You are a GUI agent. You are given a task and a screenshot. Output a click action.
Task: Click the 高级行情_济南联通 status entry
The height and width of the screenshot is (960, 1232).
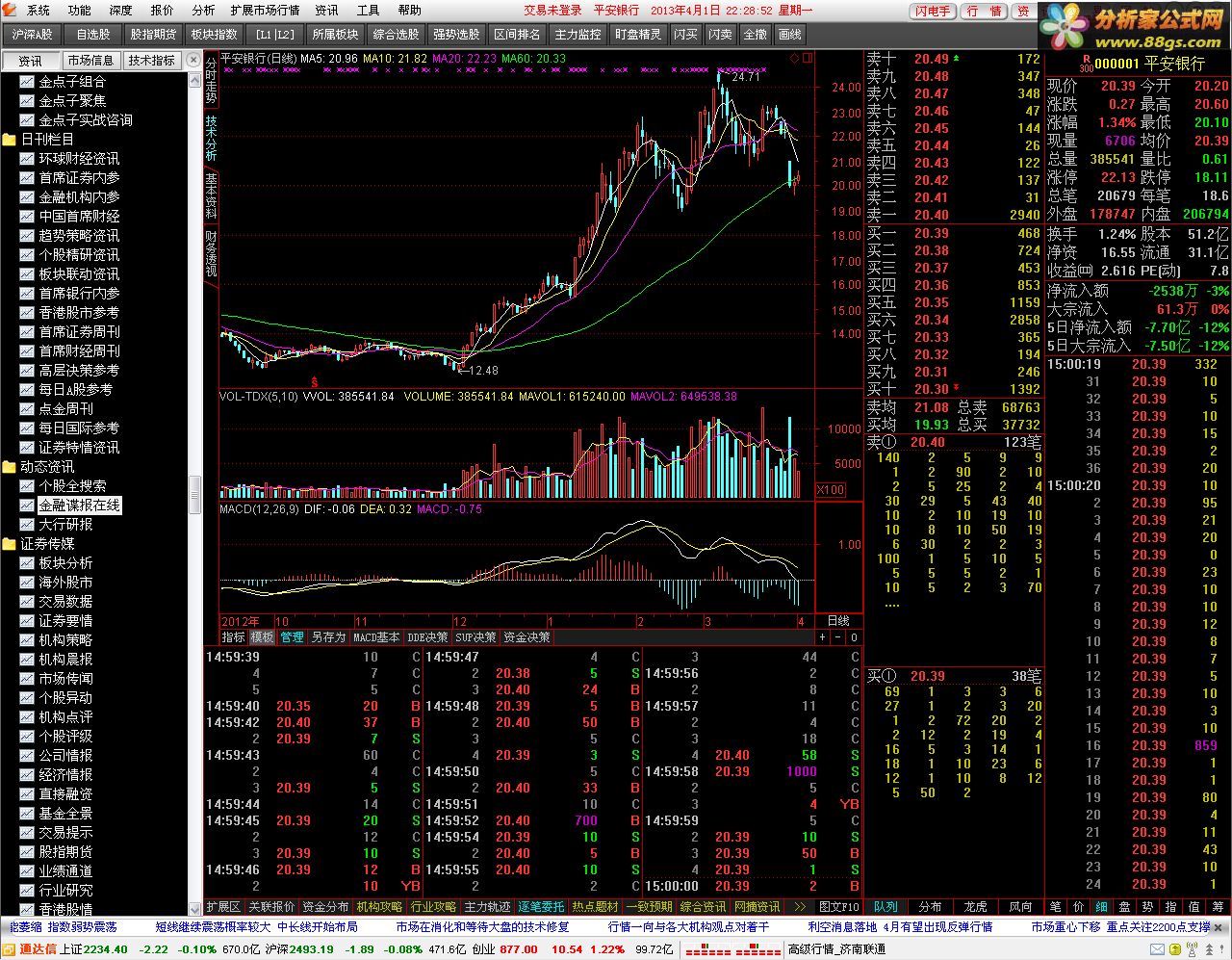pyautogui.click(x=836, y=949)
